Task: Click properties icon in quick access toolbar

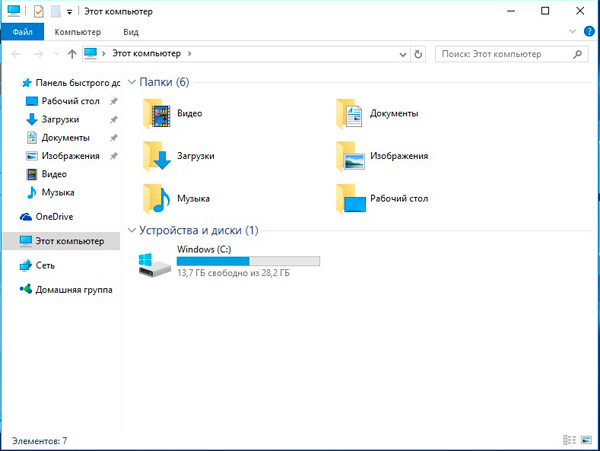Action: pyautogui.click(x=38, y=11)
